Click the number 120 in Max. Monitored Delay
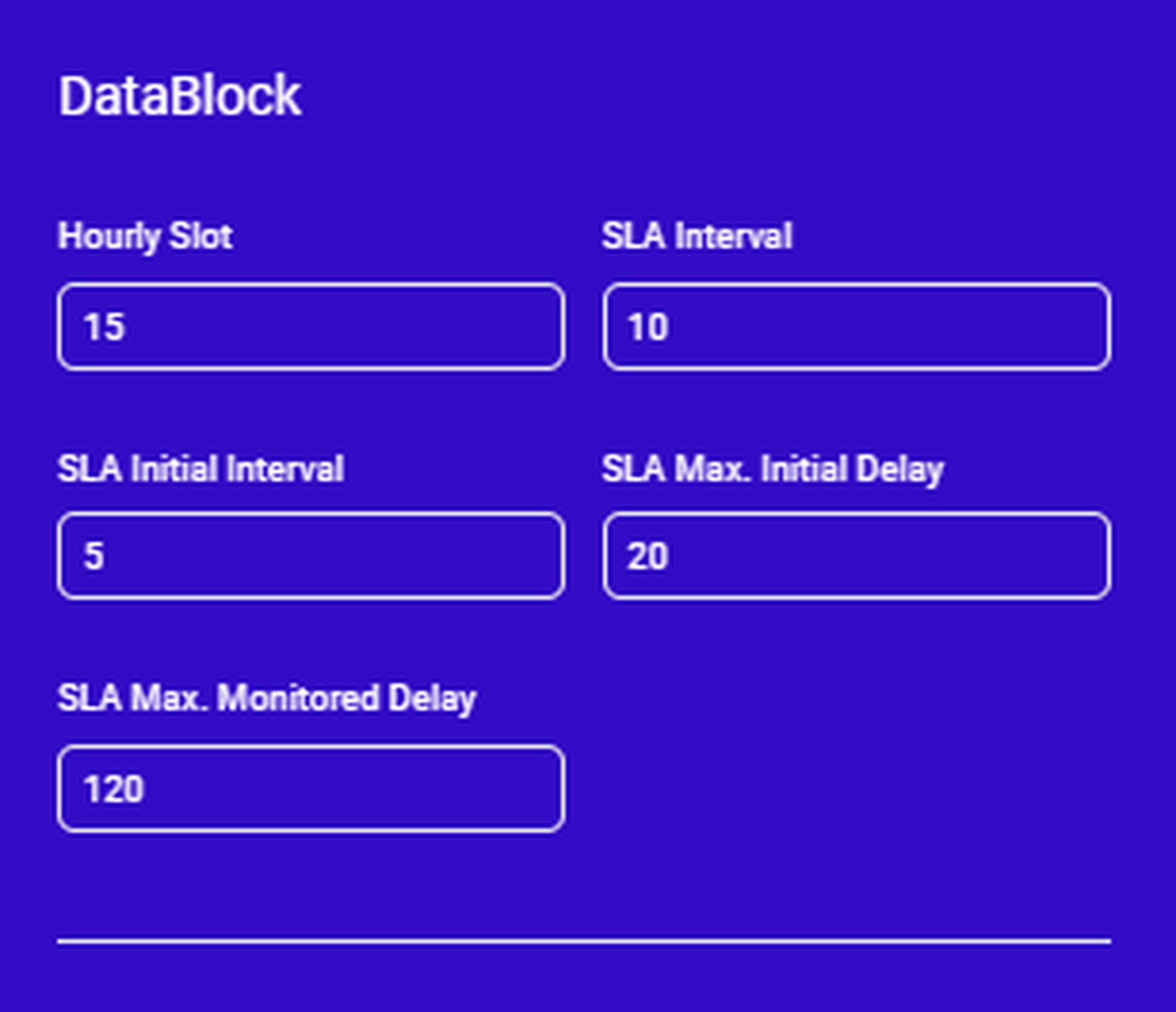This screenshot has width=1176, height=1012. pos(113,789)
